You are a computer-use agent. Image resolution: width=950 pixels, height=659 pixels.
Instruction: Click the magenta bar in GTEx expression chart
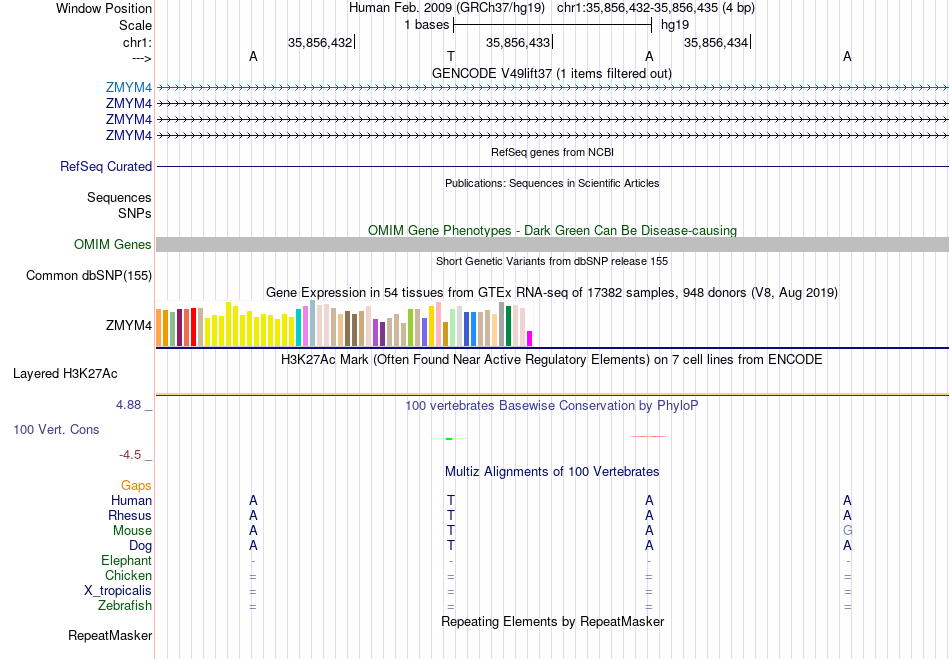[530, 339]
